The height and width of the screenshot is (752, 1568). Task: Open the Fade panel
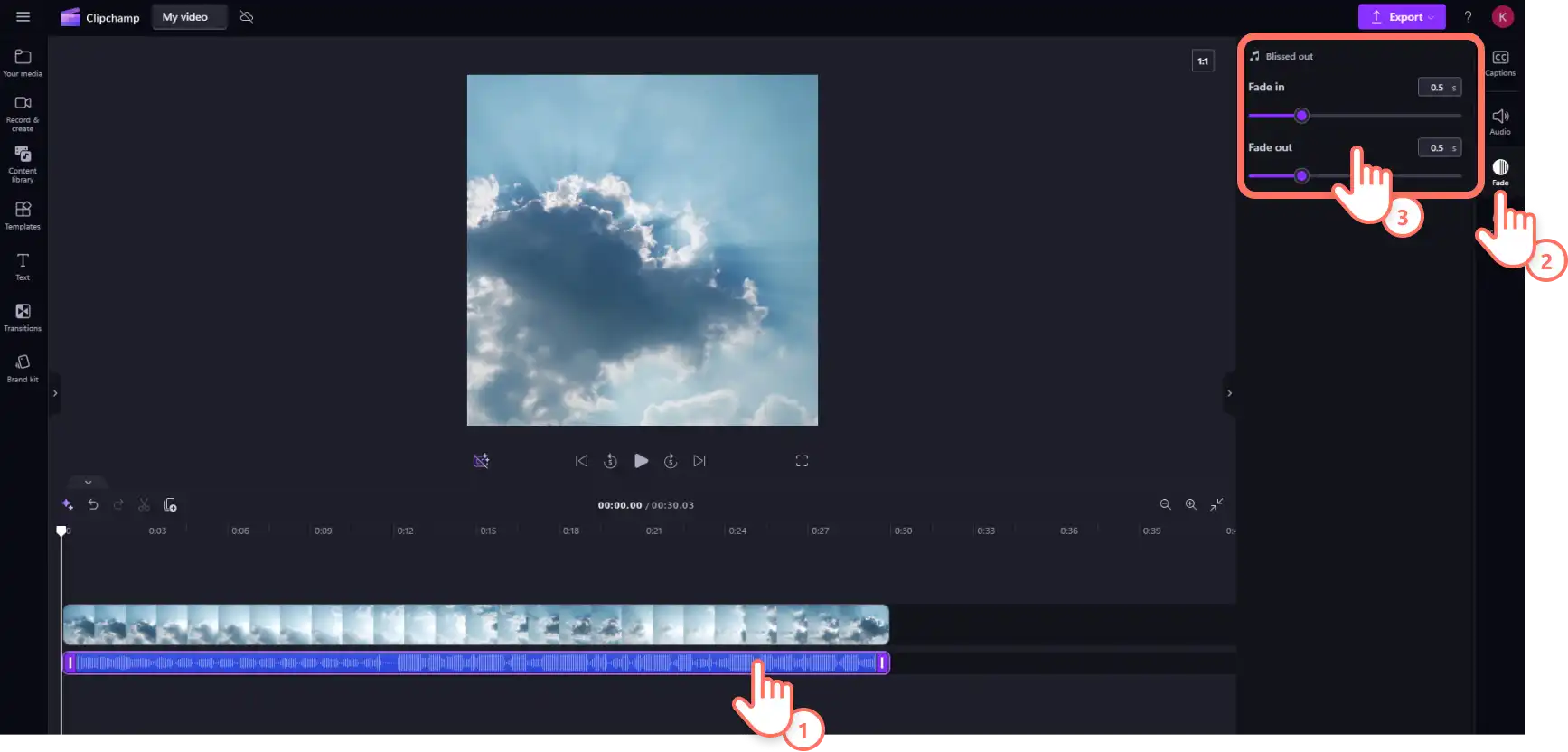point(1500,172)
